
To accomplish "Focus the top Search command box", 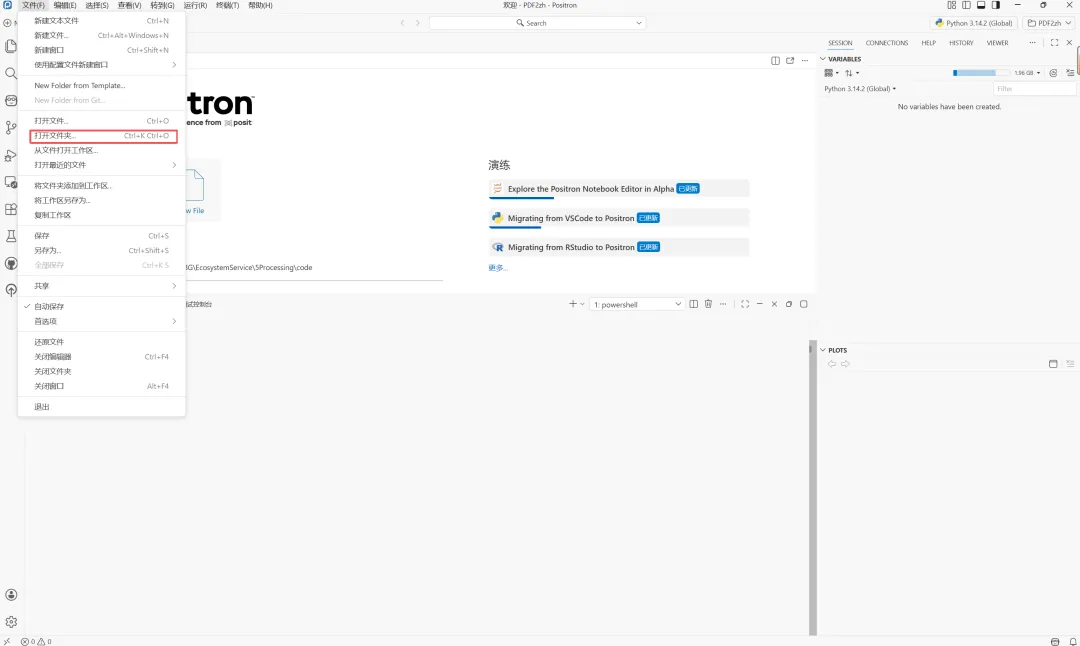I will pyautogui.click(x=537, y=23).
